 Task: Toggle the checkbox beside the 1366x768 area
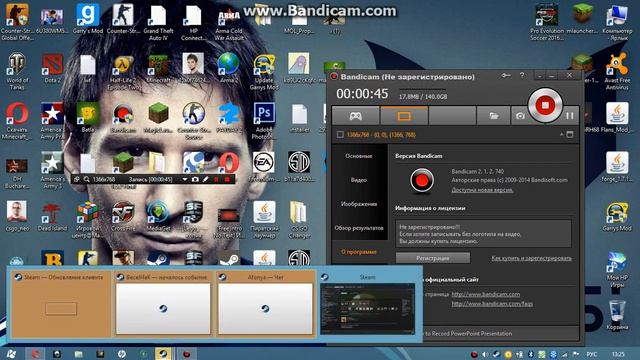click(340, 134)
